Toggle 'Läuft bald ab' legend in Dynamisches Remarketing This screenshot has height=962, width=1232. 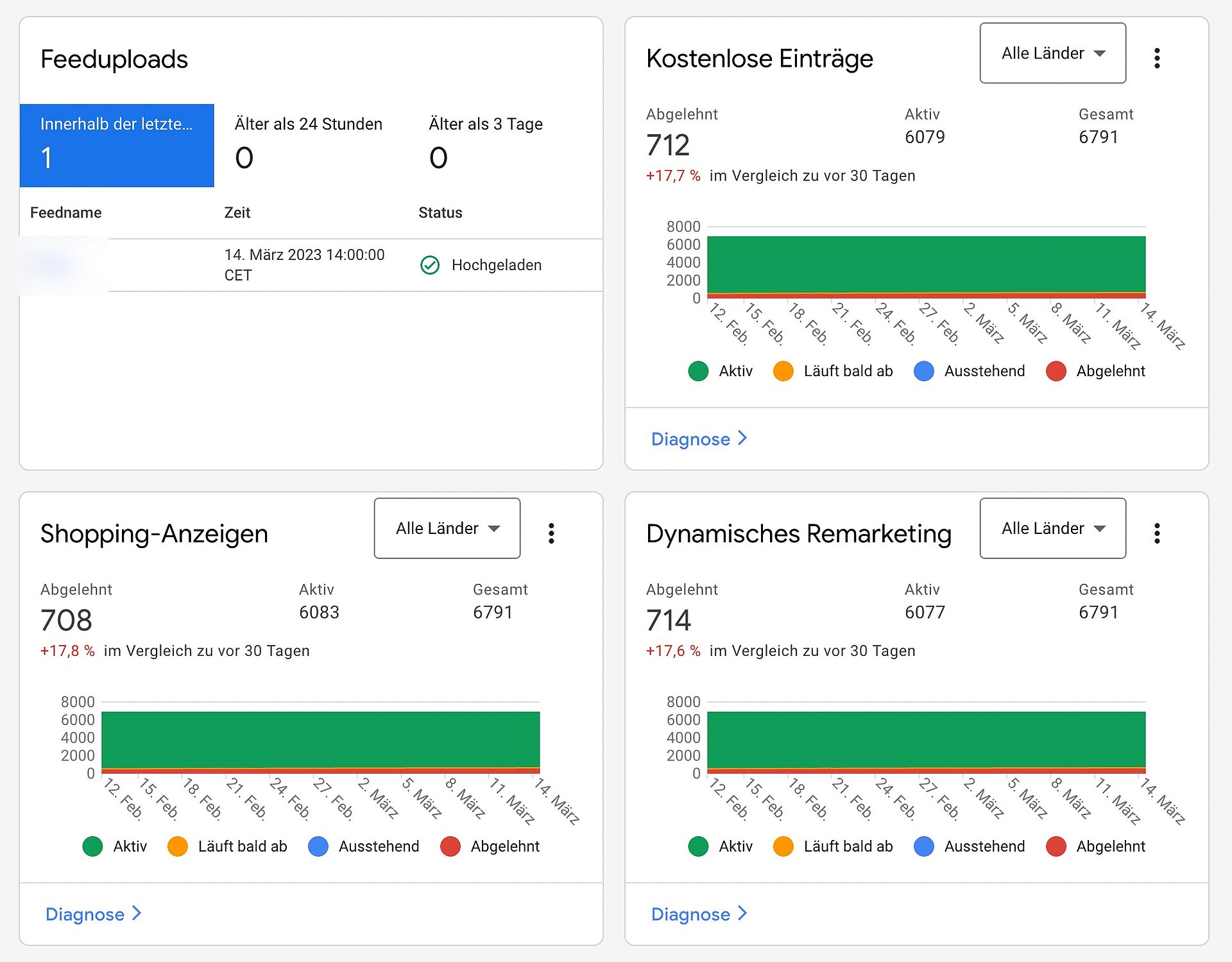(x=833, y=846)
